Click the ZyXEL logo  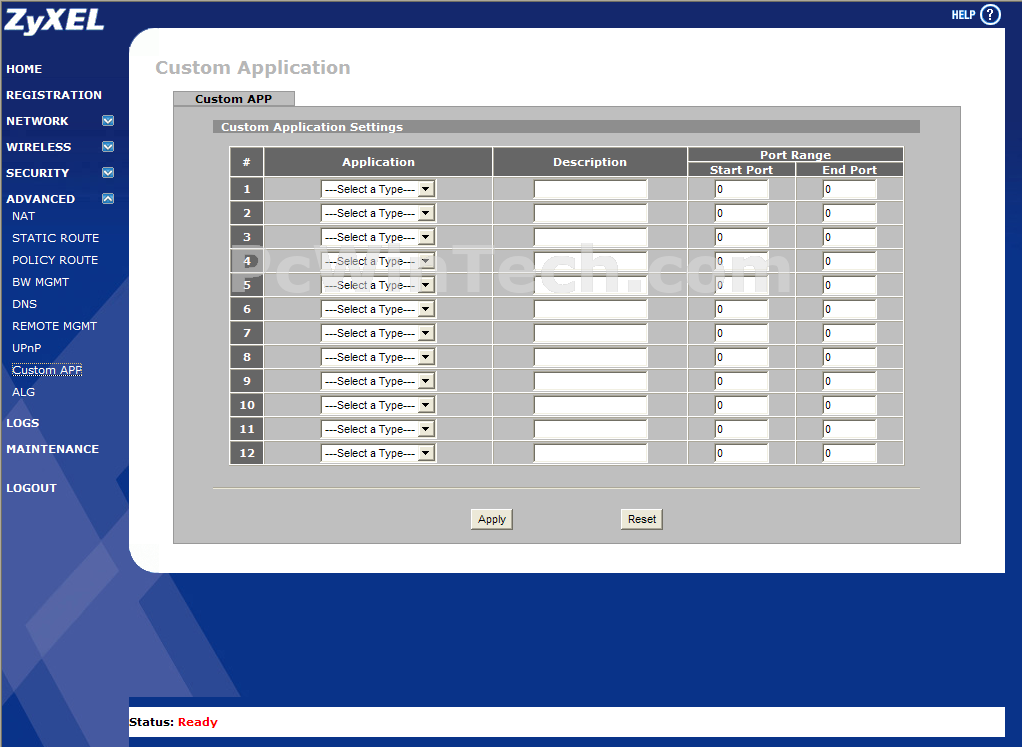54,20
